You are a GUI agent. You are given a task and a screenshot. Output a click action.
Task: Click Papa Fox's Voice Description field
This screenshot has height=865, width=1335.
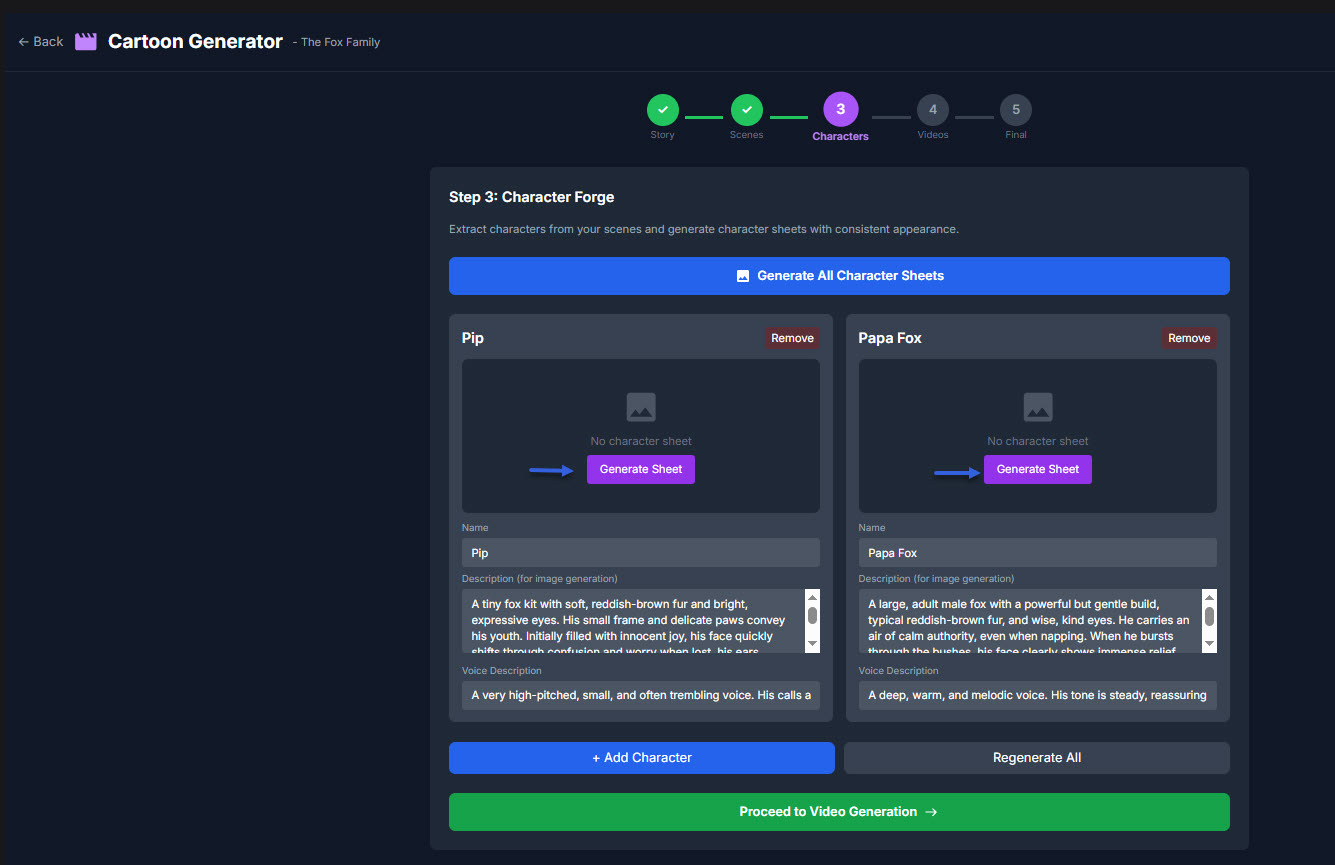point(1037,695)
